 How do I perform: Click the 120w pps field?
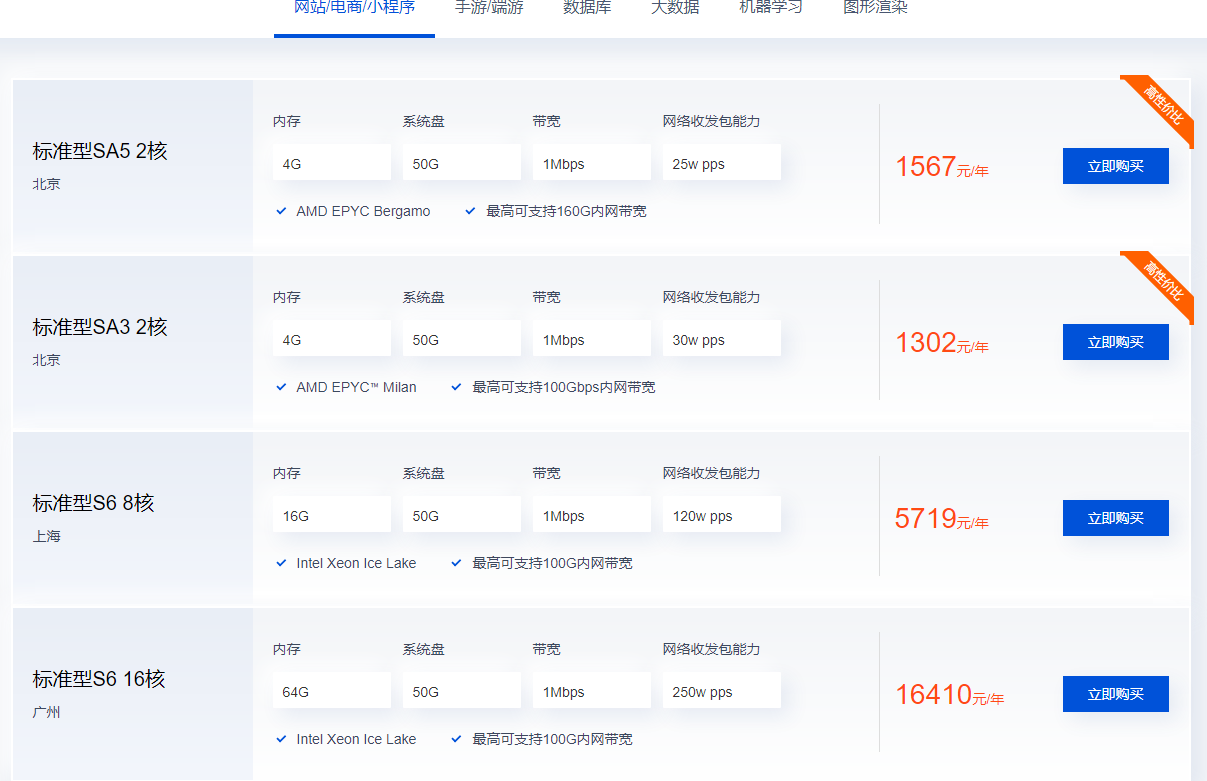[721, 516]
